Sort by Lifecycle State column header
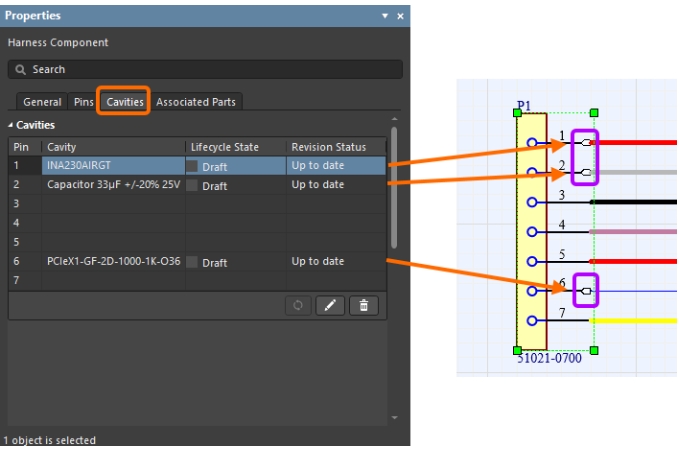The image size is (679, 449). [236, 147]
